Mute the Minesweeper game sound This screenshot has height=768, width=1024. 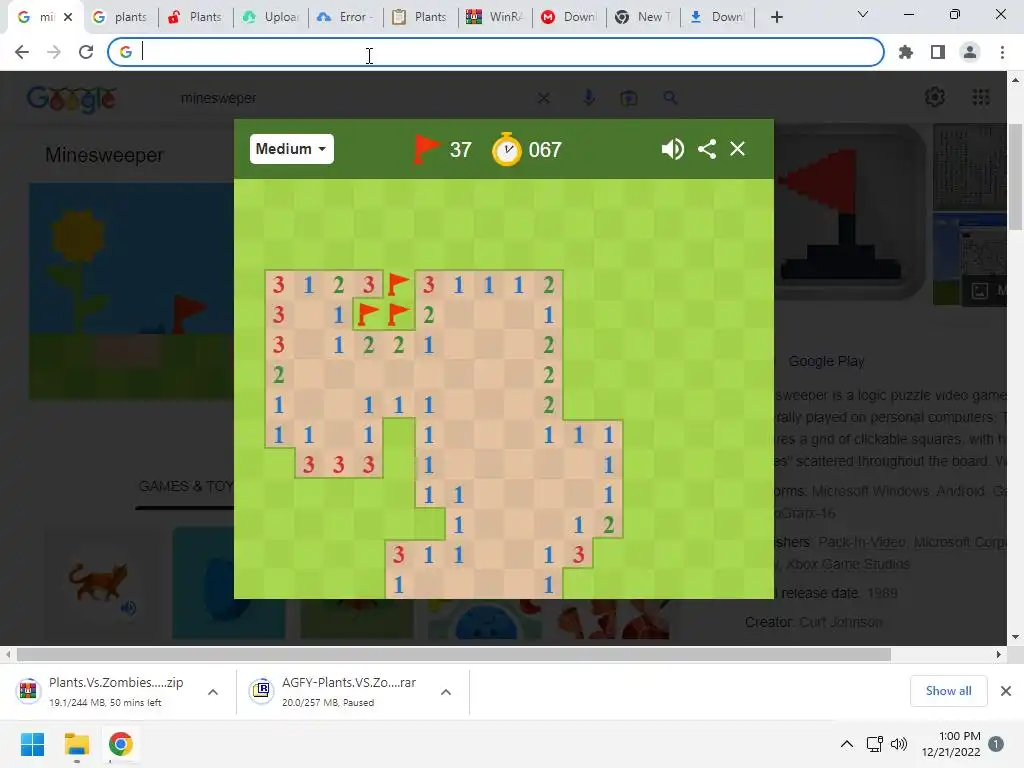672,149
